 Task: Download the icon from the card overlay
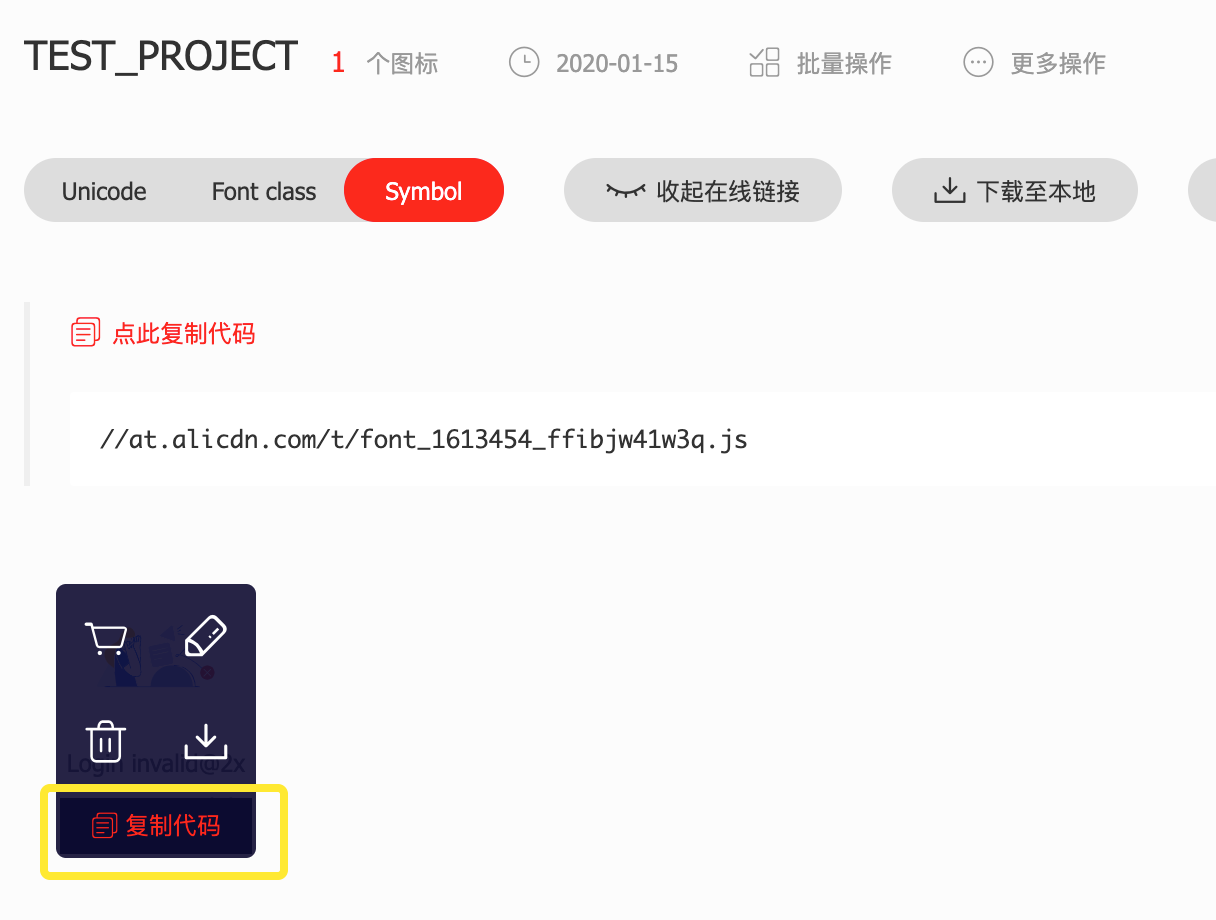coord(206,741)
